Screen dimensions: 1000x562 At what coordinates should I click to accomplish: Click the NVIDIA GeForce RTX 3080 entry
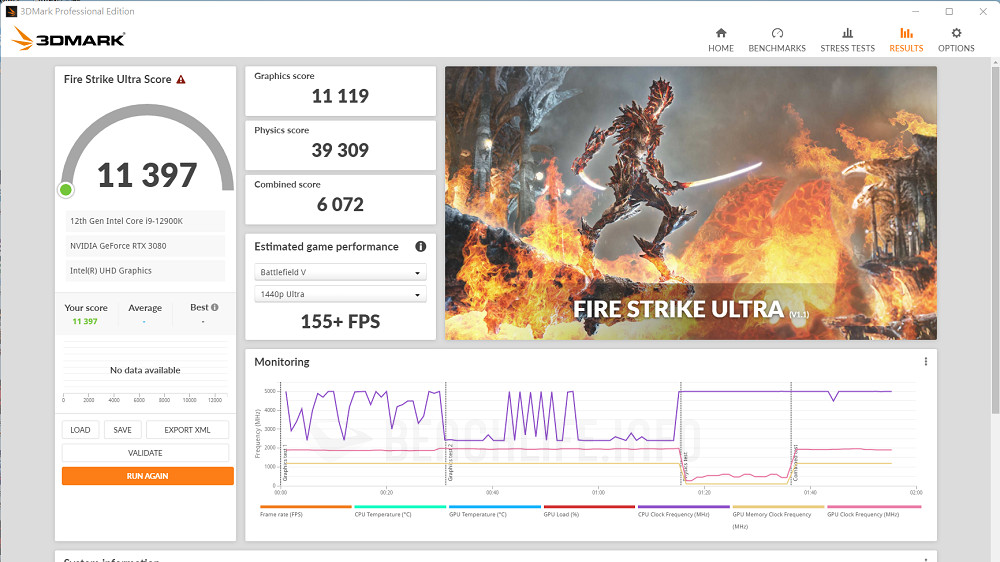[145, 246]
